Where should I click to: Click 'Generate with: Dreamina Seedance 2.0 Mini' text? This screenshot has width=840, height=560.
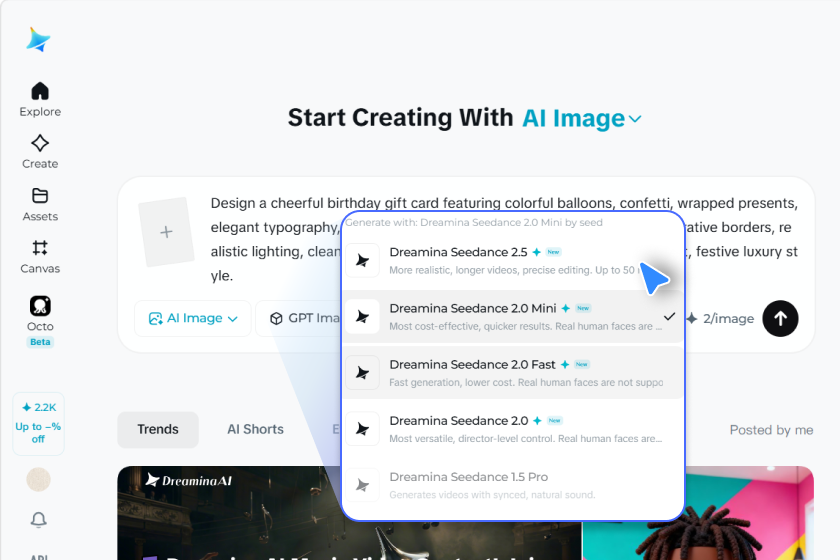click(x=474, y=222)
